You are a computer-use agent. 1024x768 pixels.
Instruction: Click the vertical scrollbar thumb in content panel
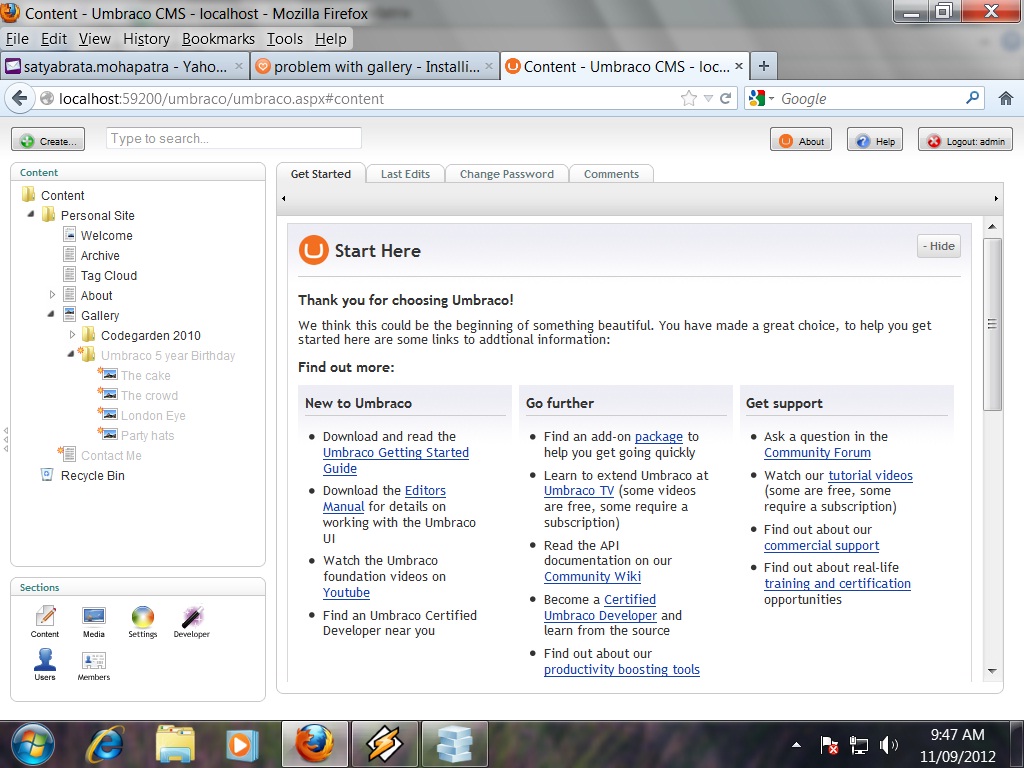992,325
